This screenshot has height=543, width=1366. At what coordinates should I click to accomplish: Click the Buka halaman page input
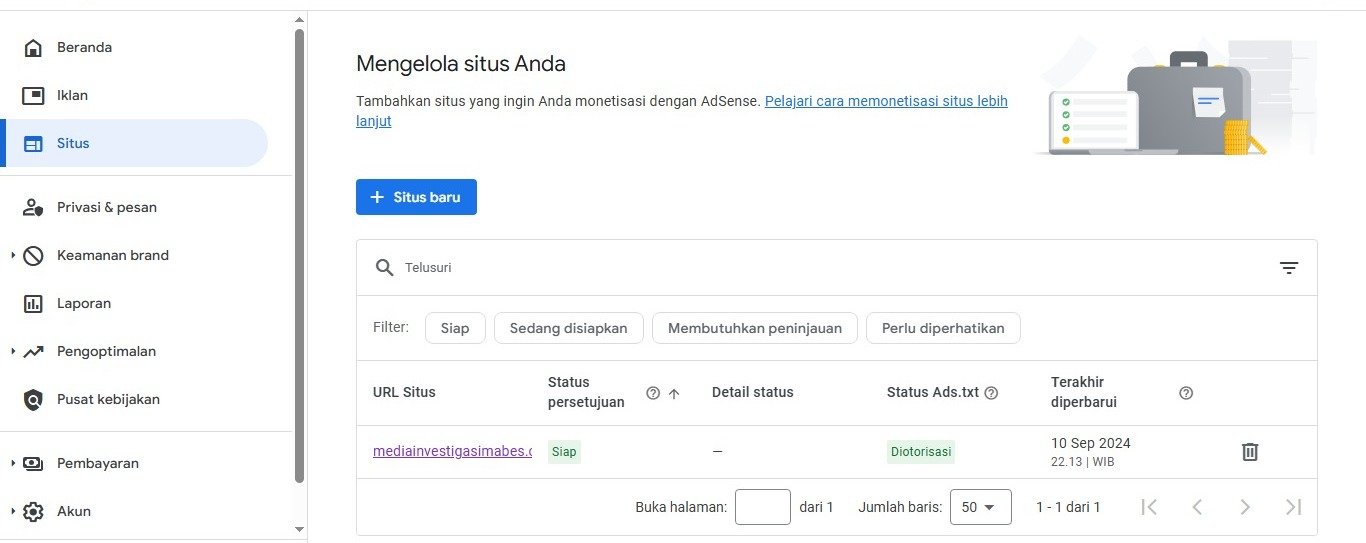[x=763, y=507]
